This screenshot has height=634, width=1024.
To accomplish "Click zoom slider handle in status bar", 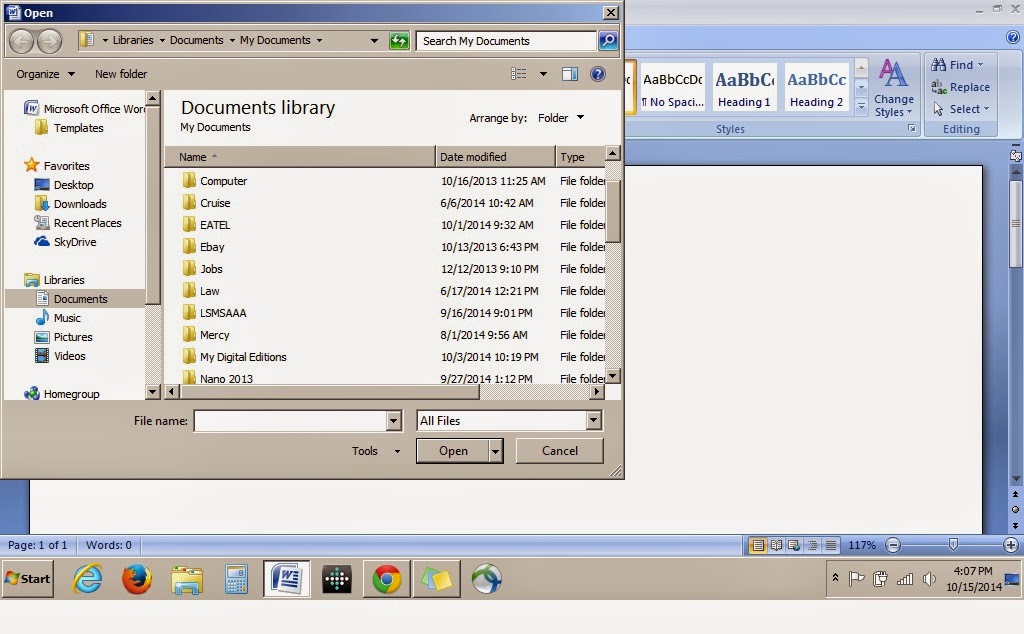I will pyautogui.click(x=953, y=544).
